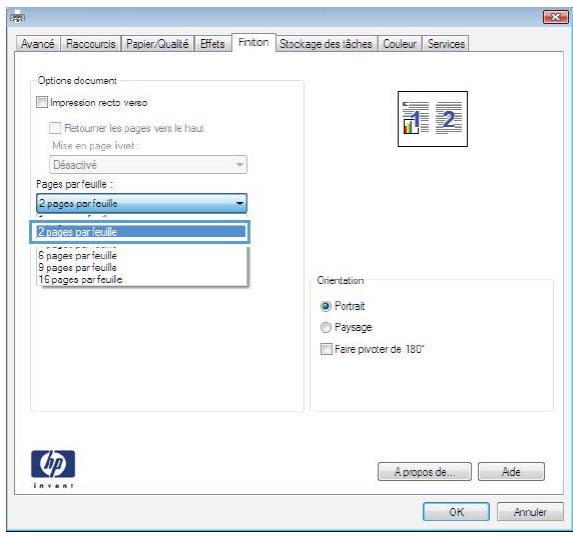Click the A propos de... button

(x=425, y=472)
